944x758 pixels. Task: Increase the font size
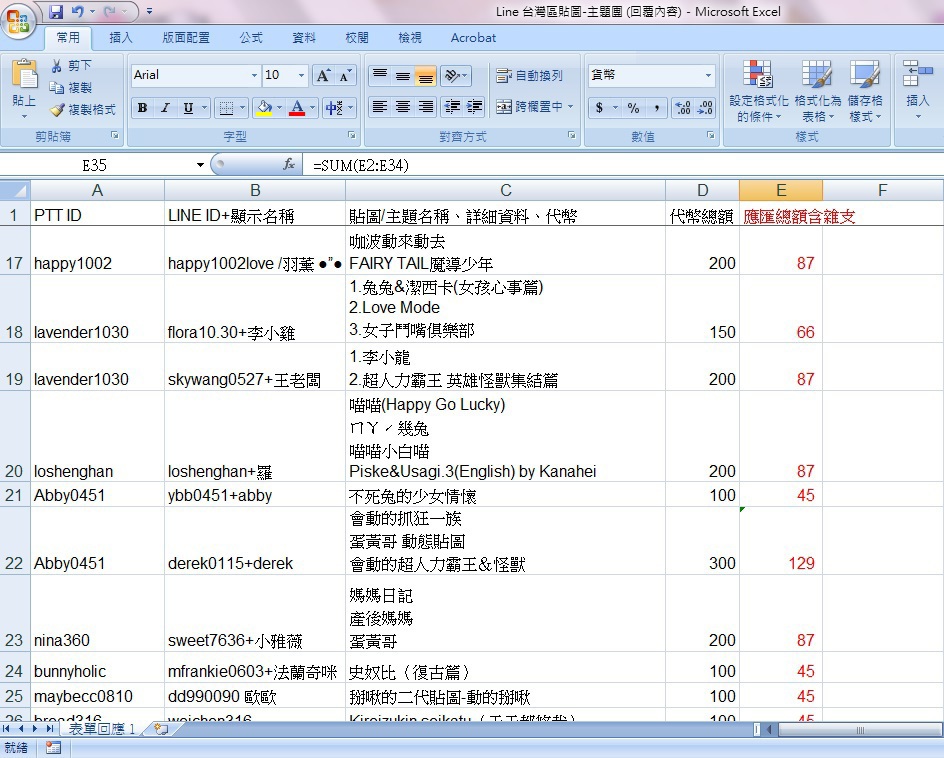323,75
